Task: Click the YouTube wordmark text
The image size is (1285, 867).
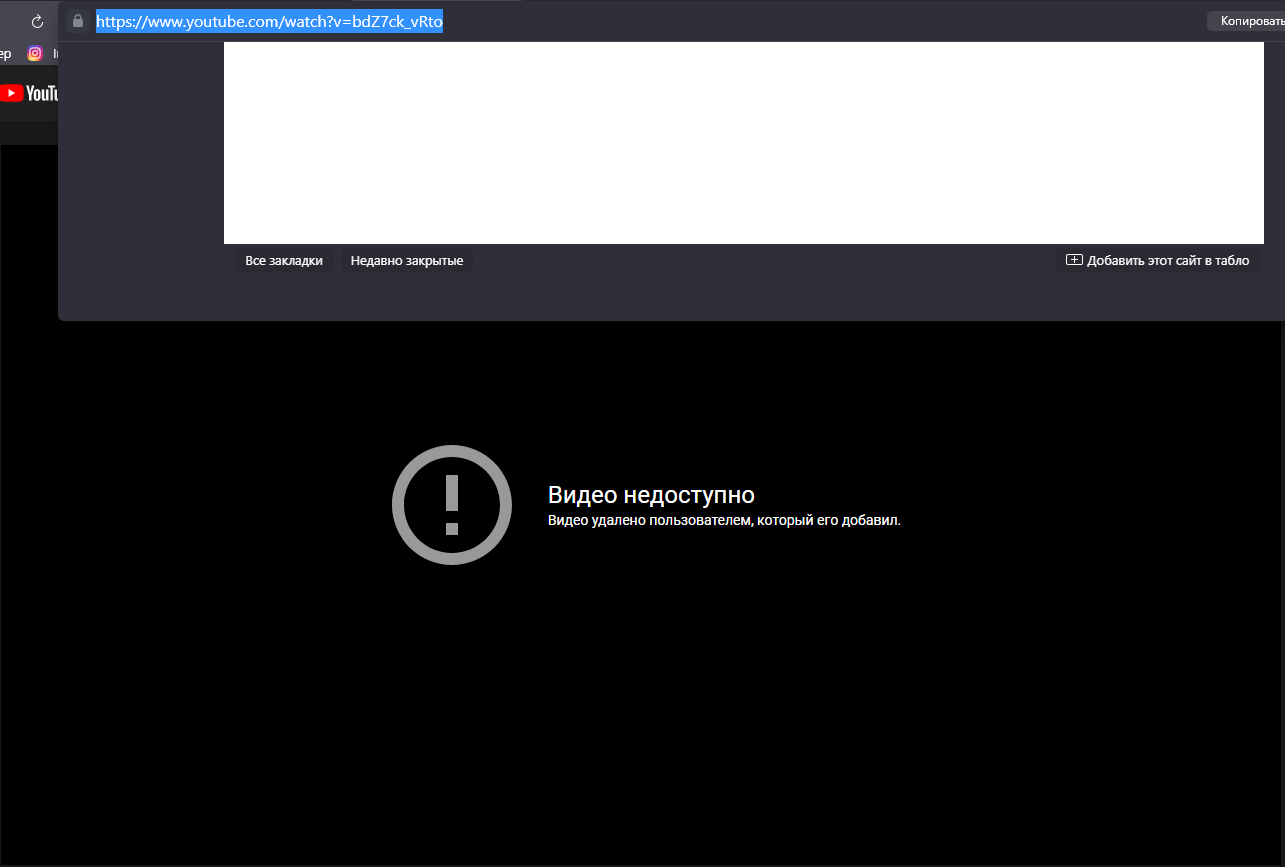Action: pyautogui.click(x=42, y=93)
